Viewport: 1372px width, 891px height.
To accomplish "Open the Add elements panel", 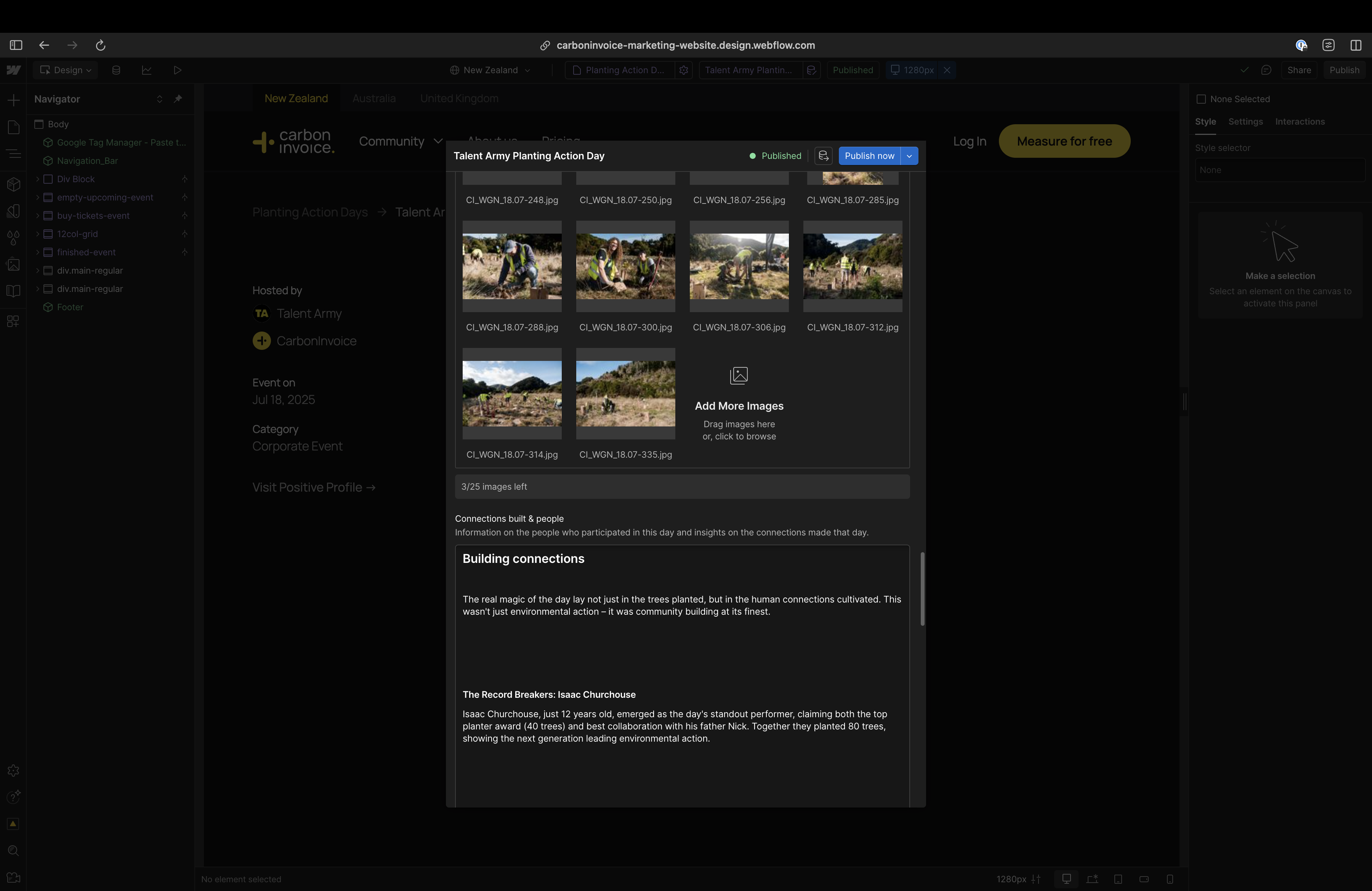I will (13, 100).
